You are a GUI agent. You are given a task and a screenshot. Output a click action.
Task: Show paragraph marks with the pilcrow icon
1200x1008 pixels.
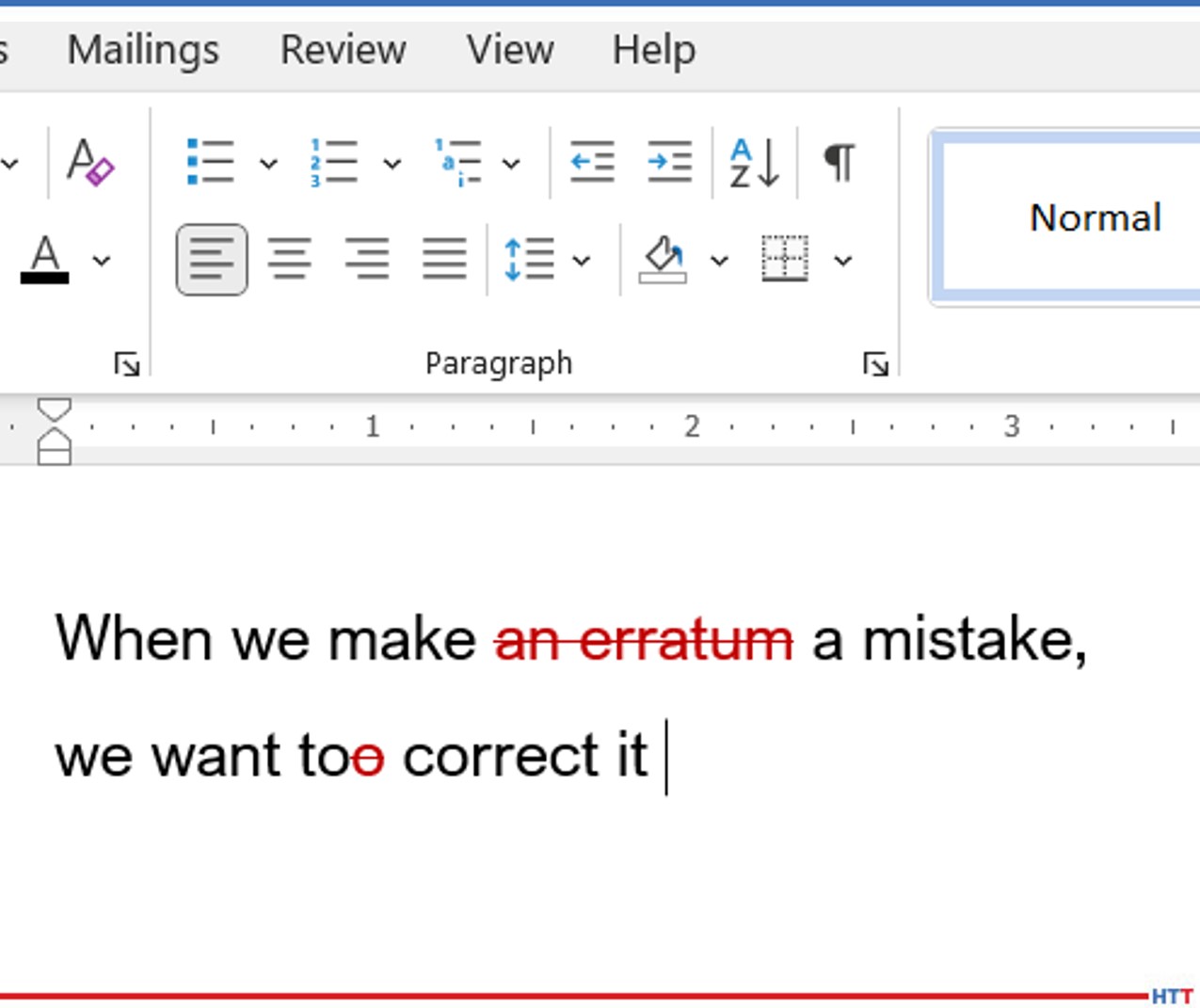[x=839, y=161]
